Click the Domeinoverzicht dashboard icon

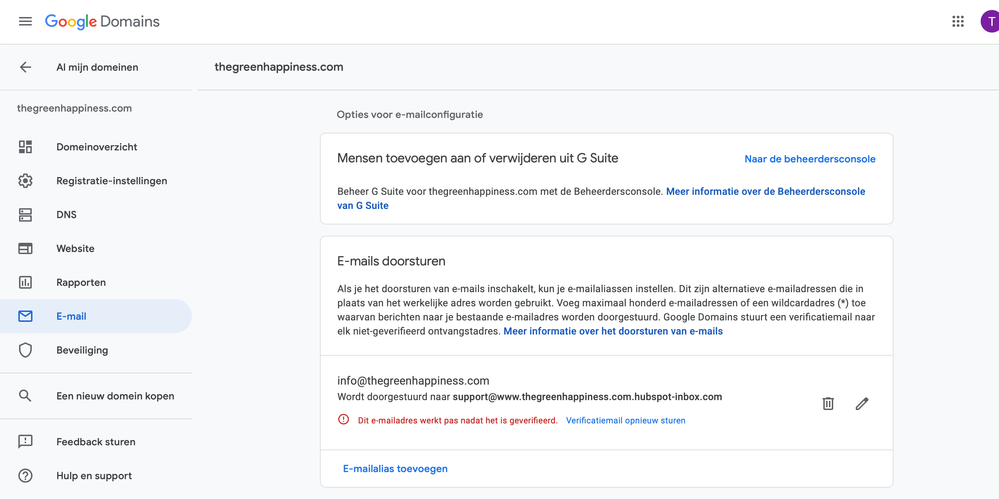click(x=25, y=147)
